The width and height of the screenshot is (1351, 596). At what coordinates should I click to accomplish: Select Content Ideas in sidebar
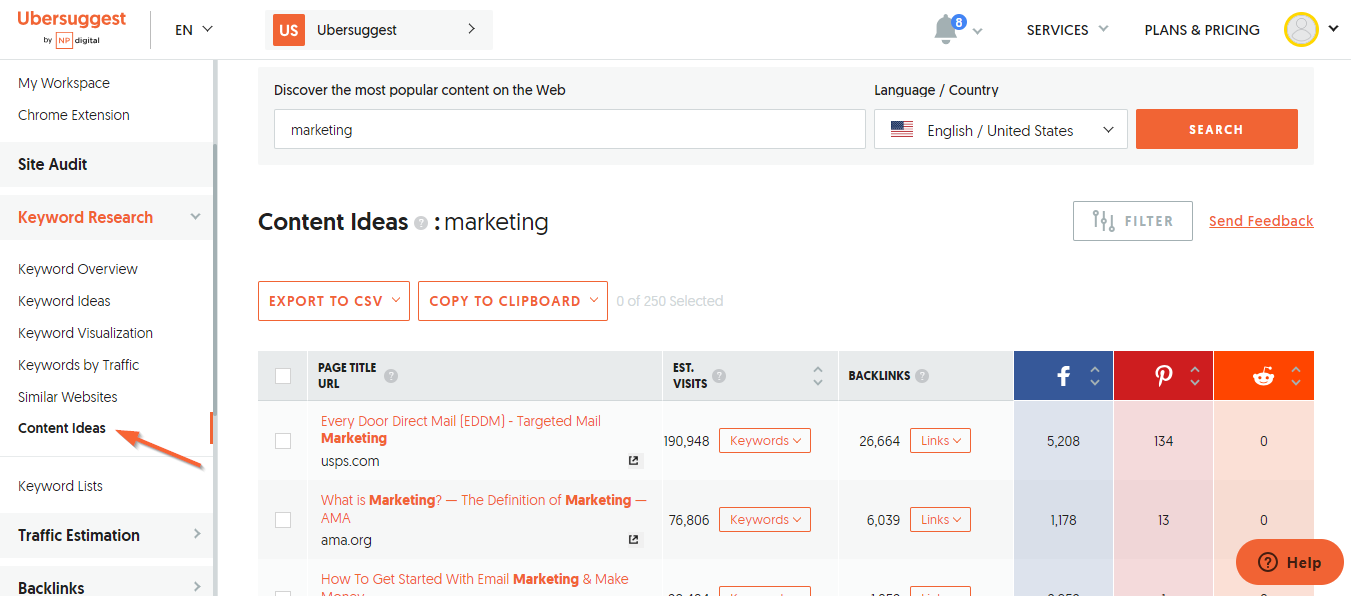(x=62, y=428)
